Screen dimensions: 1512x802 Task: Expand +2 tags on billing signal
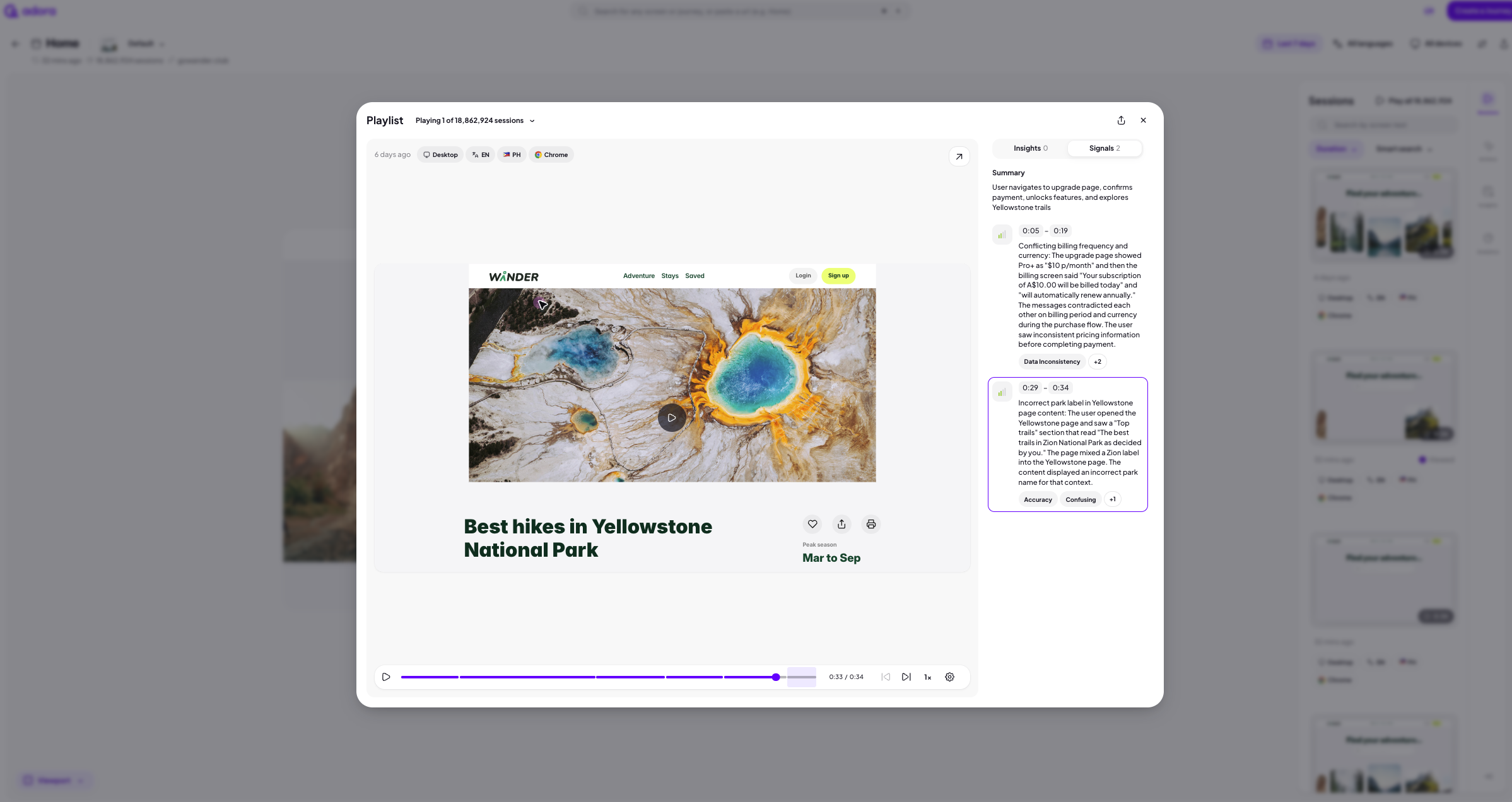click(1098, 362)
